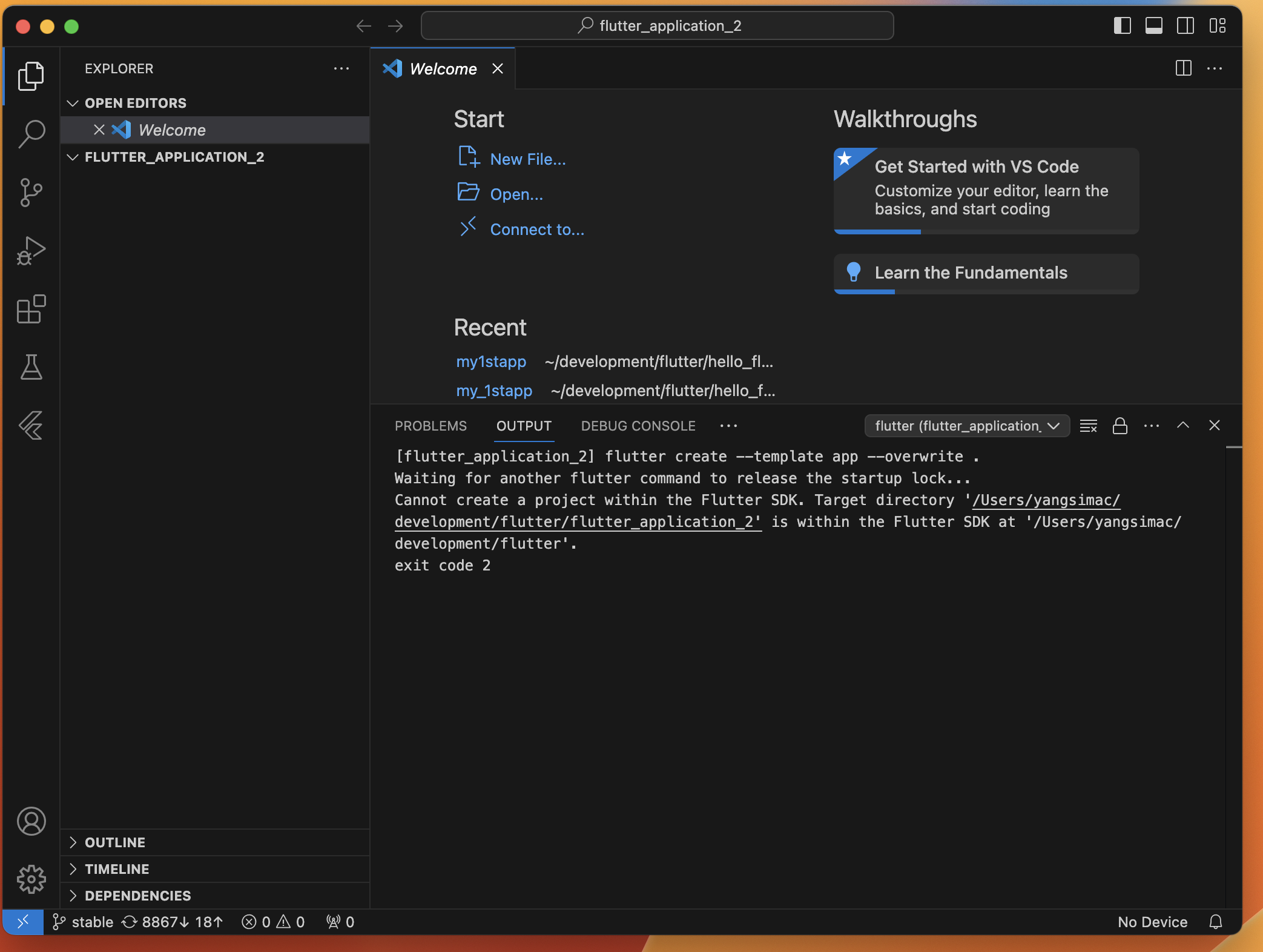Synchronize changes 8867 down 18 up

tap(173, 922)
